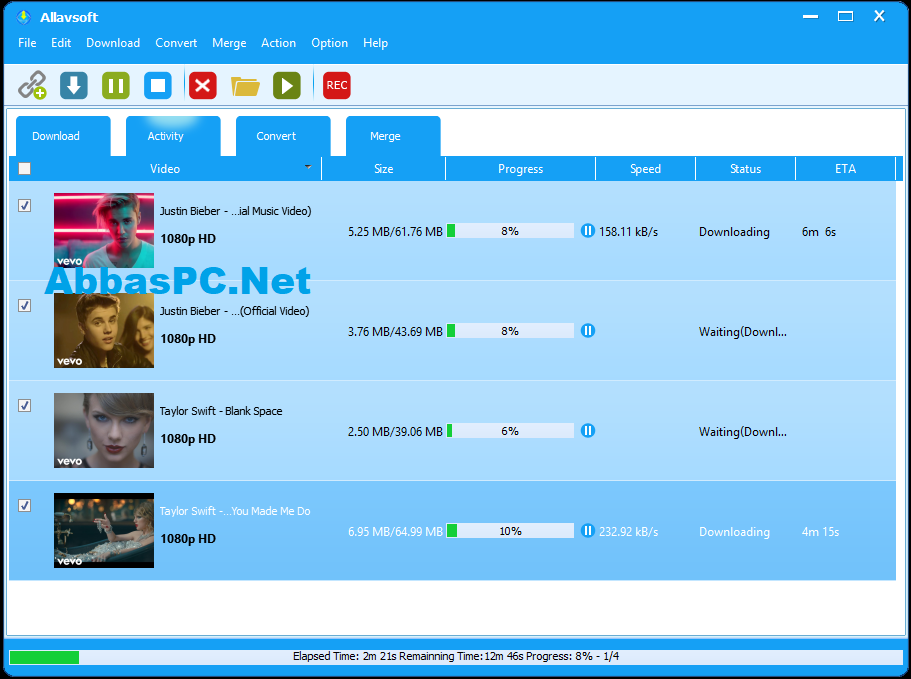Click the '2.50 MB/39.06 MB' size value
This screenshot has width=911, height=679.
pyautogui.click(x=395, y=432)
